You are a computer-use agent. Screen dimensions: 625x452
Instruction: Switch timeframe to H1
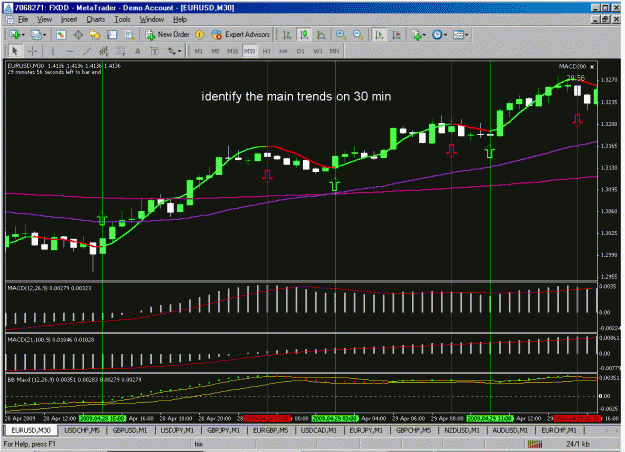266,51
